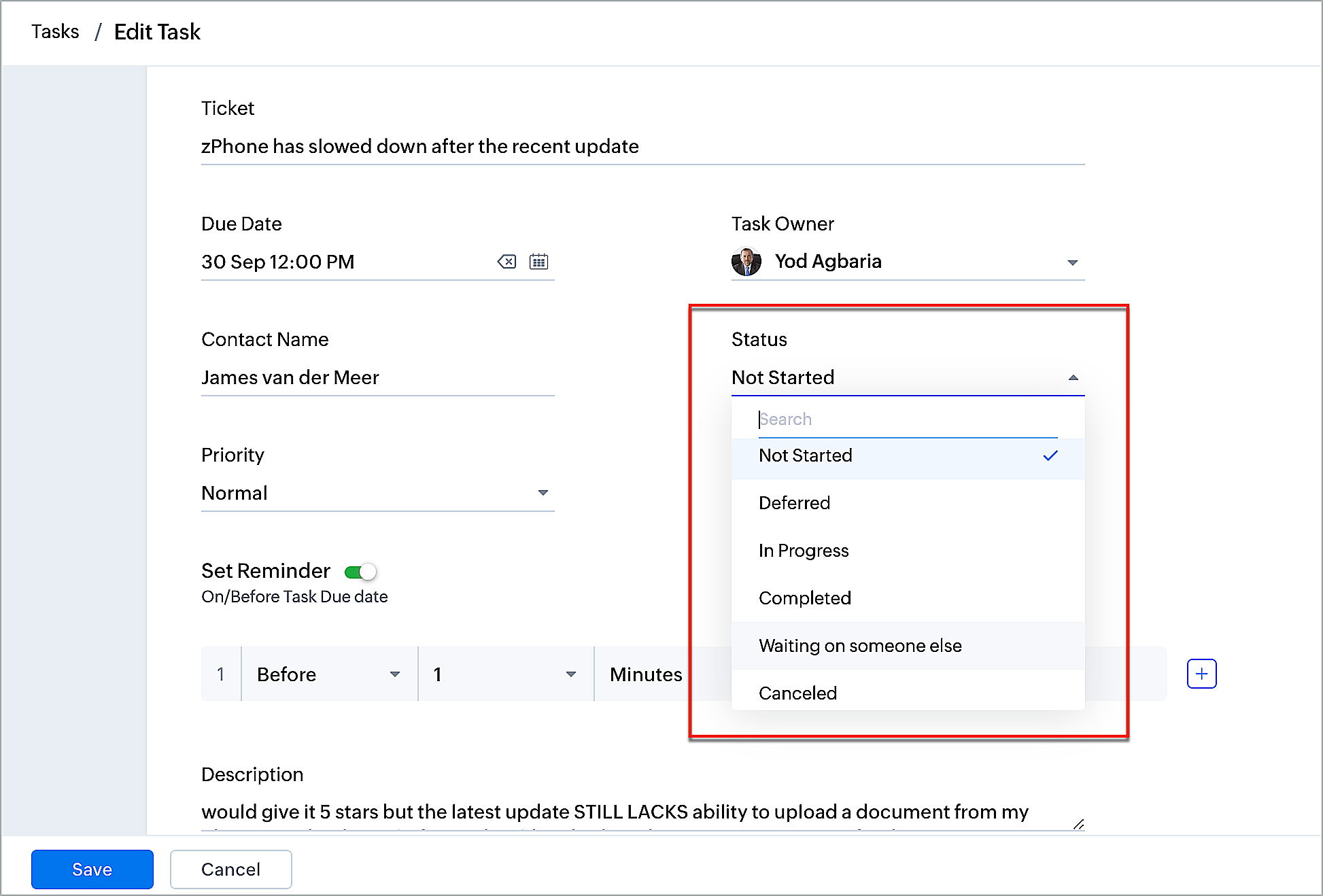Choose In Progress from the status list
This screenshot has width=1323, height=896.
point(804,551)
